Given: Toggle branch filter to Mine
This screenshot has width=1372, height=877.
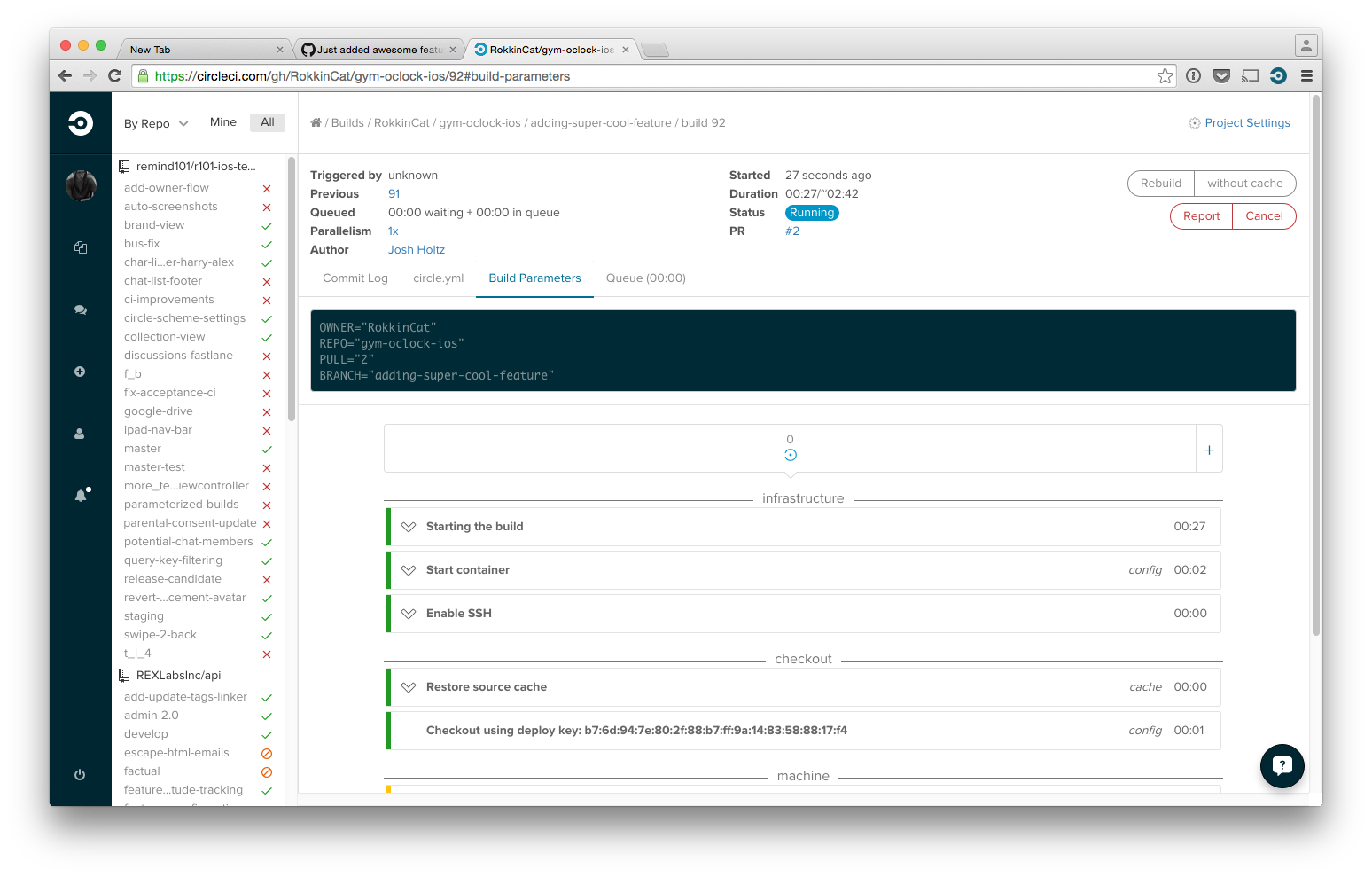Looking at the screenshot, I should pyautogui.click(x=223, y=122).
